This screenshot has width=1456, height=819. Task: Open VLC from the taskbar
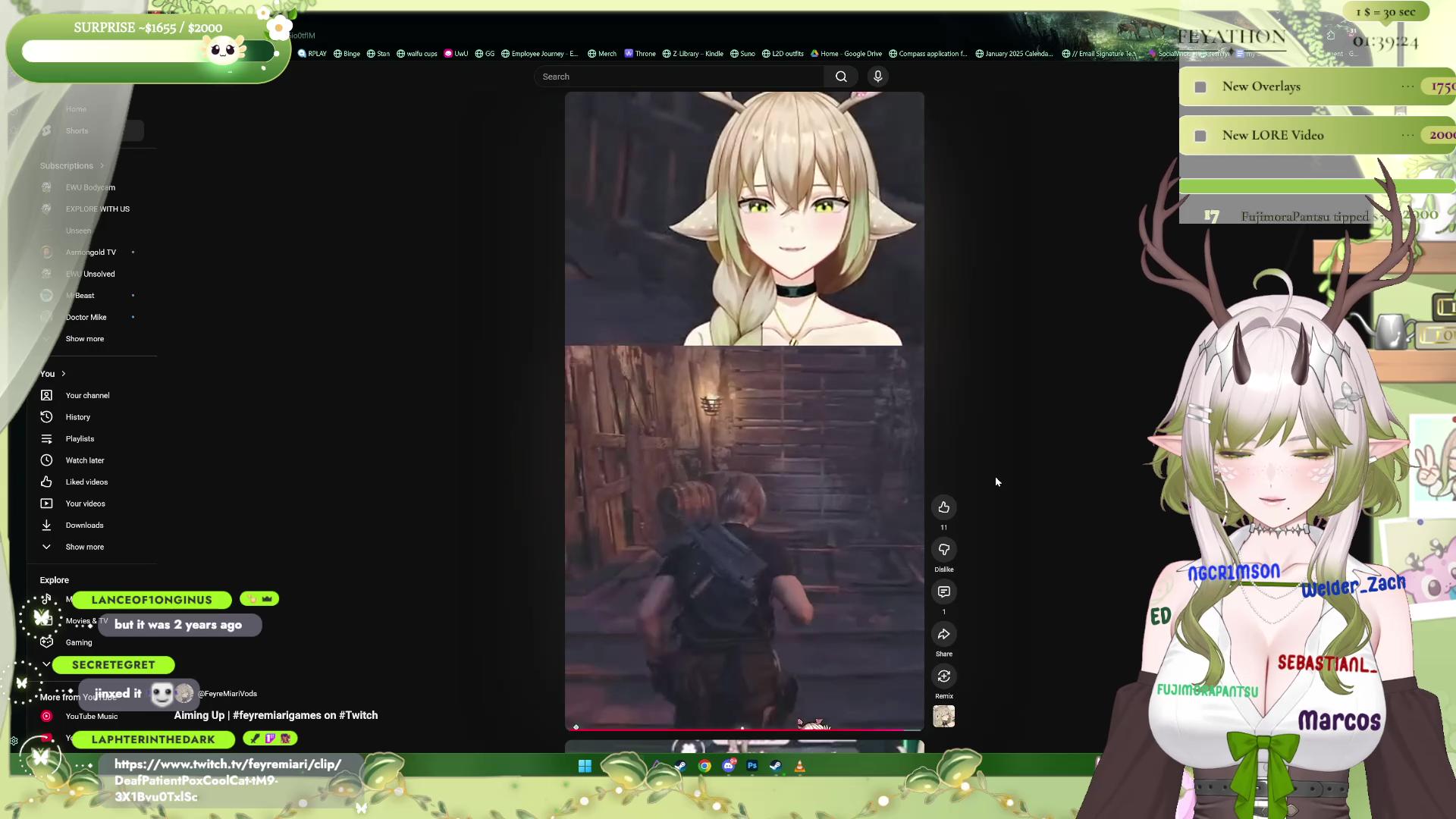click(x=799, y=766)
